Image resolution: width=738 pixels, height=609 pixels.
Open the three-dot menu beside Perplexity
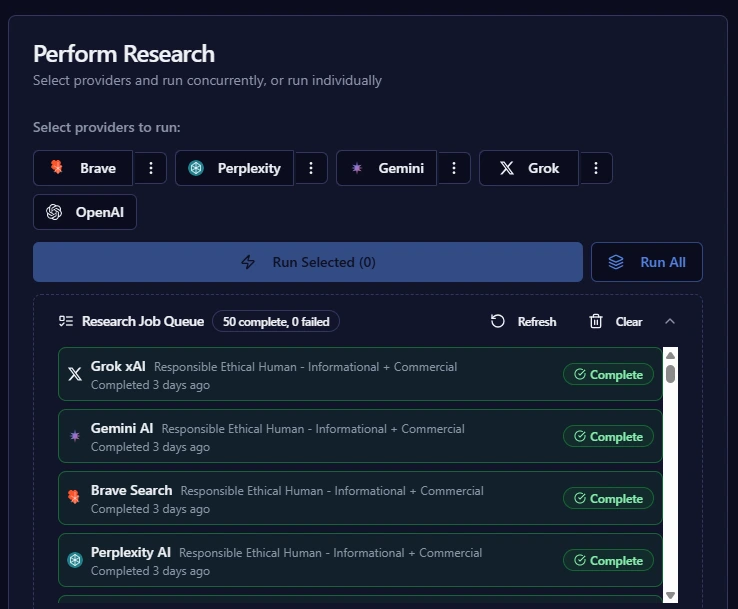click(x=311, y=168)
